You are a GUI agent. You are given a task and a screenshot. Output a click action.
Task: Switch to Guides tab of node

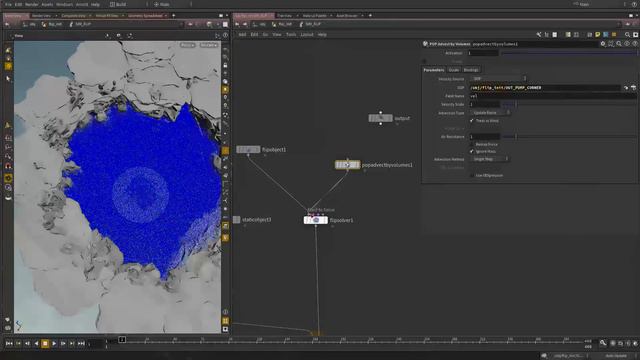454,70
